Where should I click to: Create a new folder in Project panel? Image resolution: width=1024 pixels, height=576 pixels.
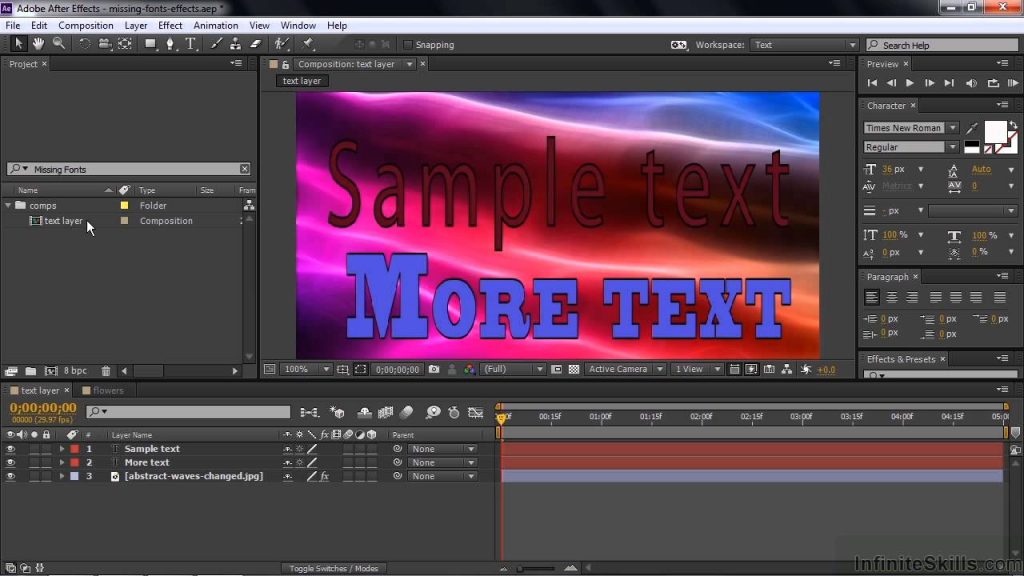pos(31,371)
